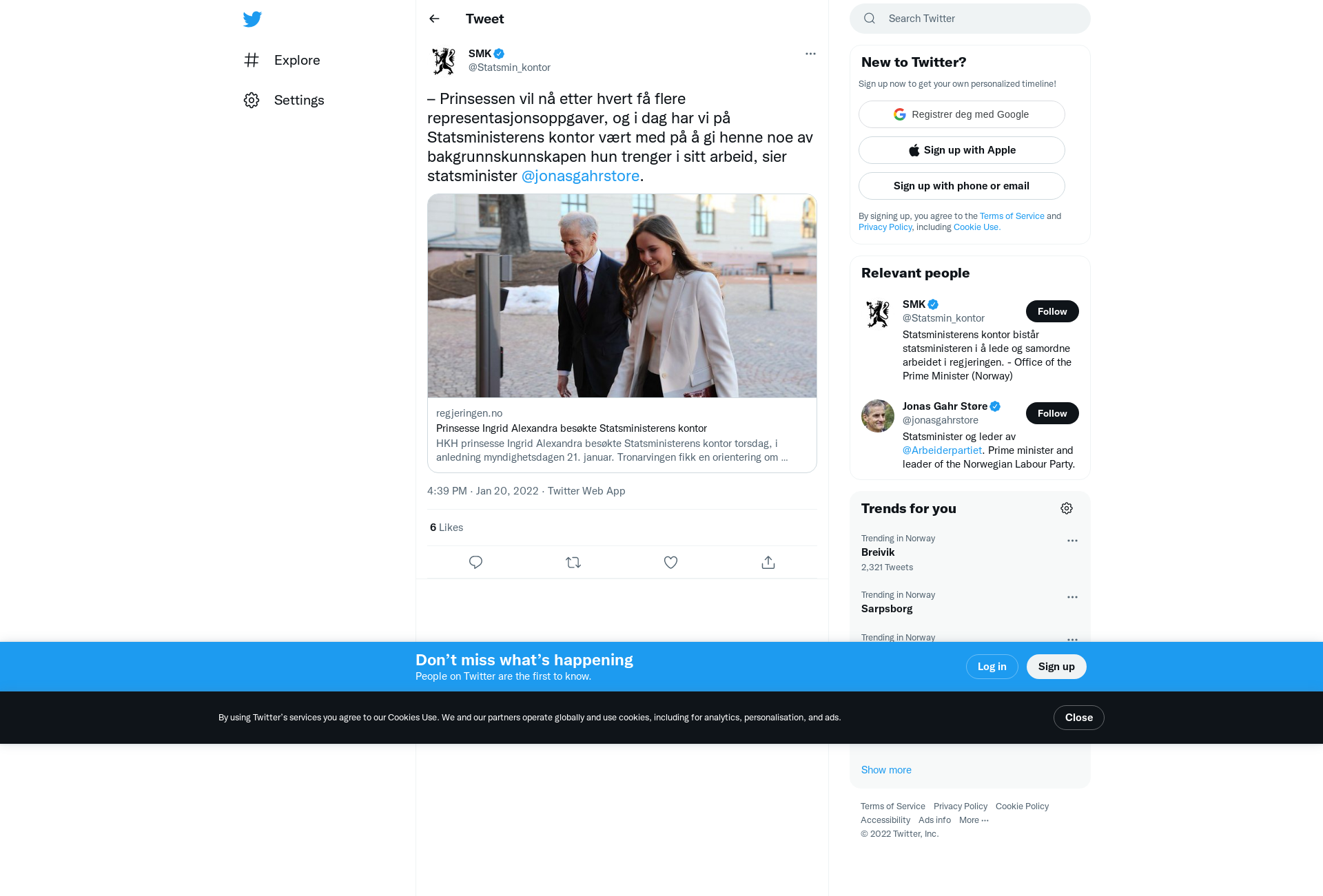Follow the SMK account

coord(1052,311)
